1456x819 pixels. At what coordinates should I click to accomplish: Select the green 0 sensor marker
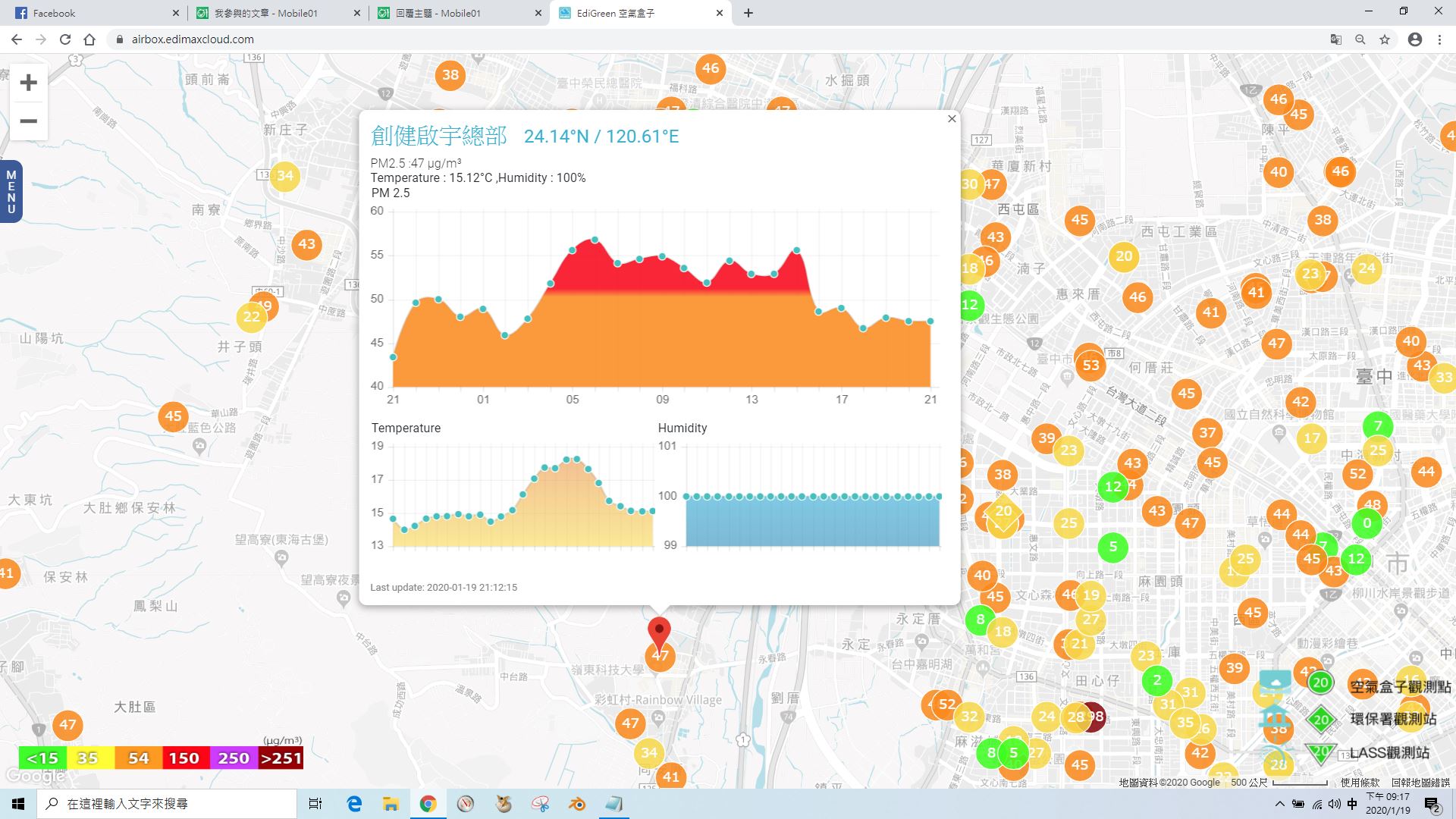[x=1367, y=523]
